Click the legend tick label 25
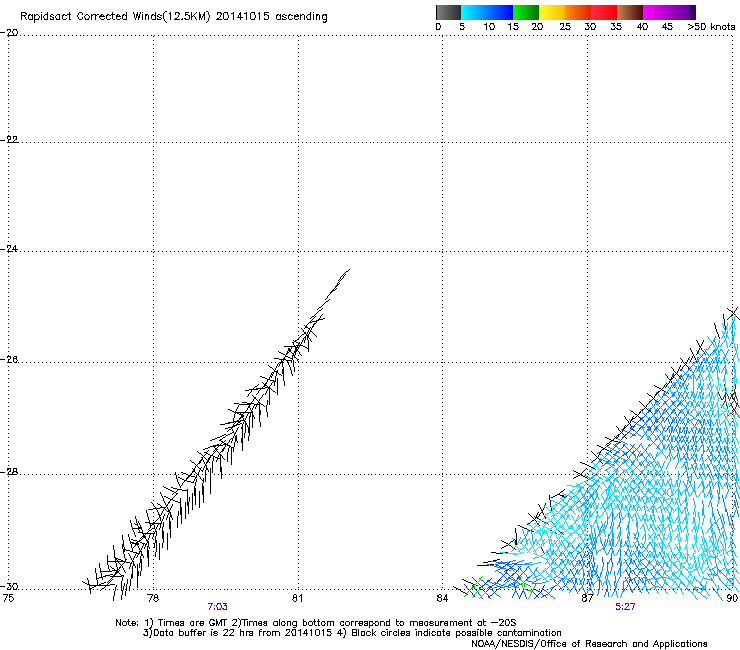This screenshot has width=740, height=650. [x=565, y=27]
